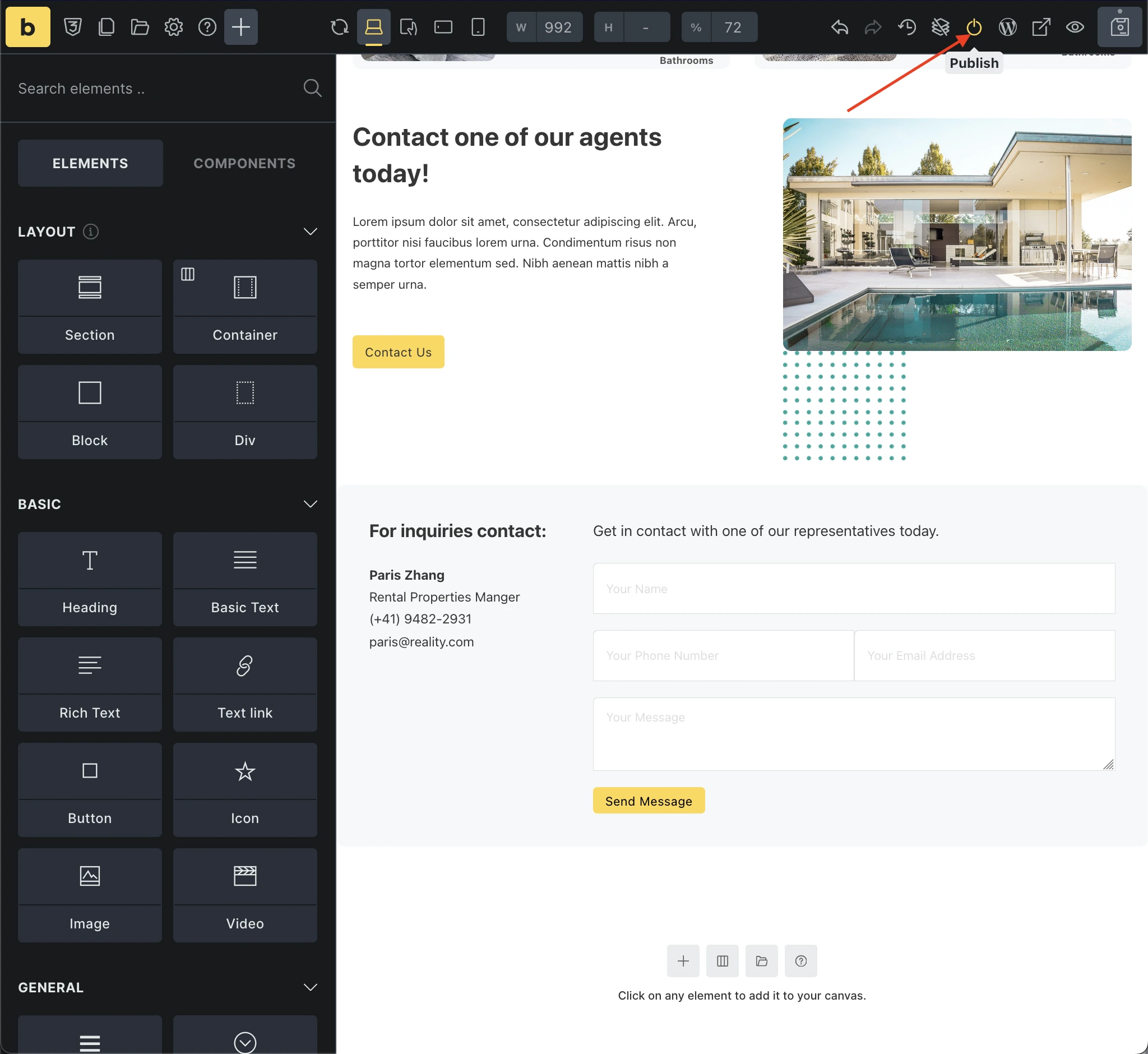
Task: Collapse the GENERAL section
Action: [310, 987]
